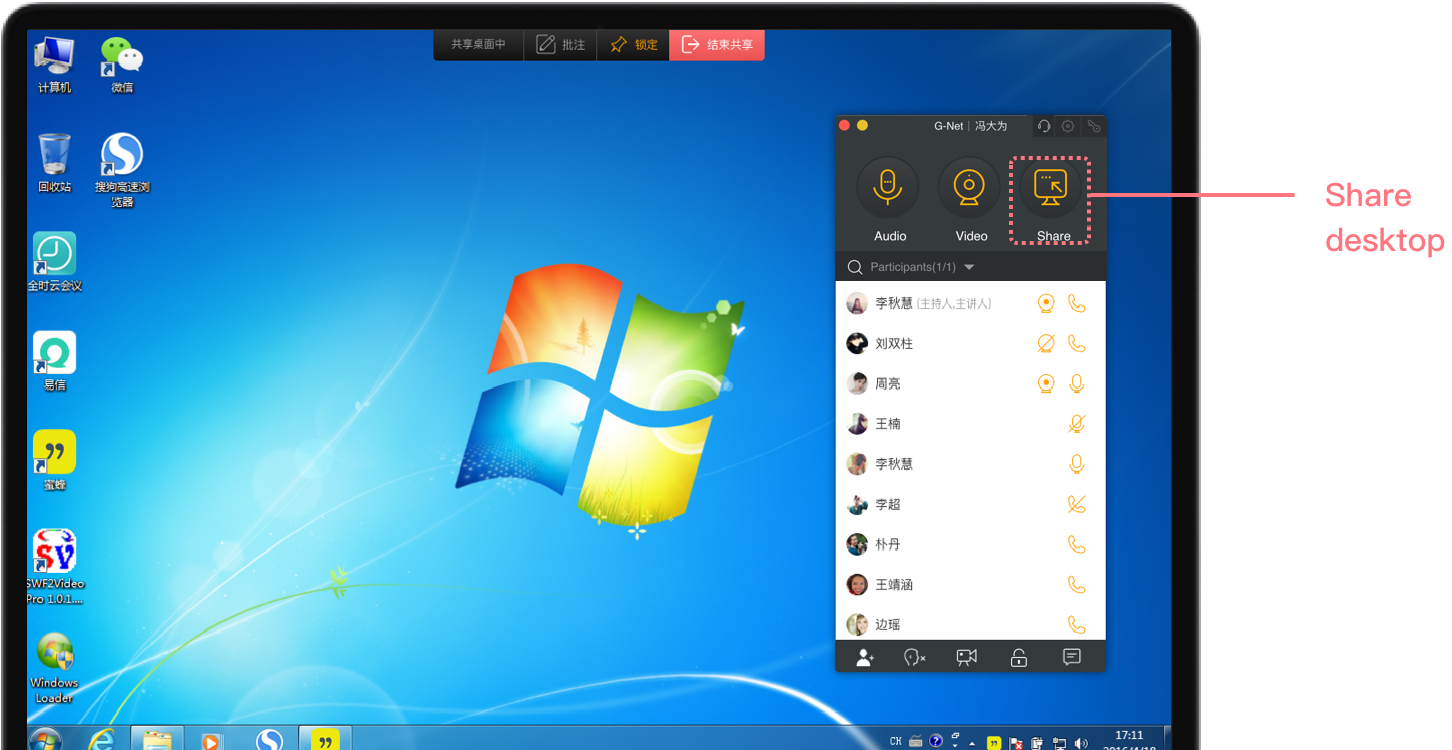Toggle 锁定 pin in sharing toolbar
The width and height of the screenshot is (1452, 750).
coord(634,45)
